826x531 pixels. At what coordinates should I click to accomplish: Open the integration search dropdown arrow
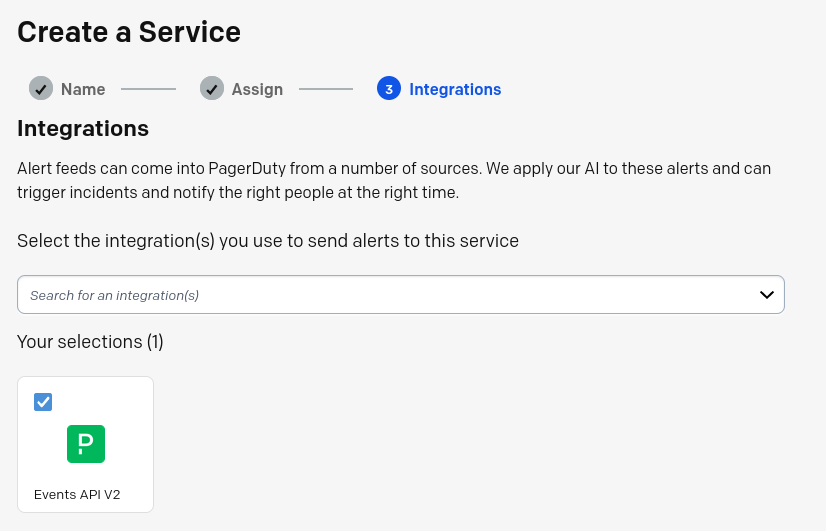pos(767,294)
